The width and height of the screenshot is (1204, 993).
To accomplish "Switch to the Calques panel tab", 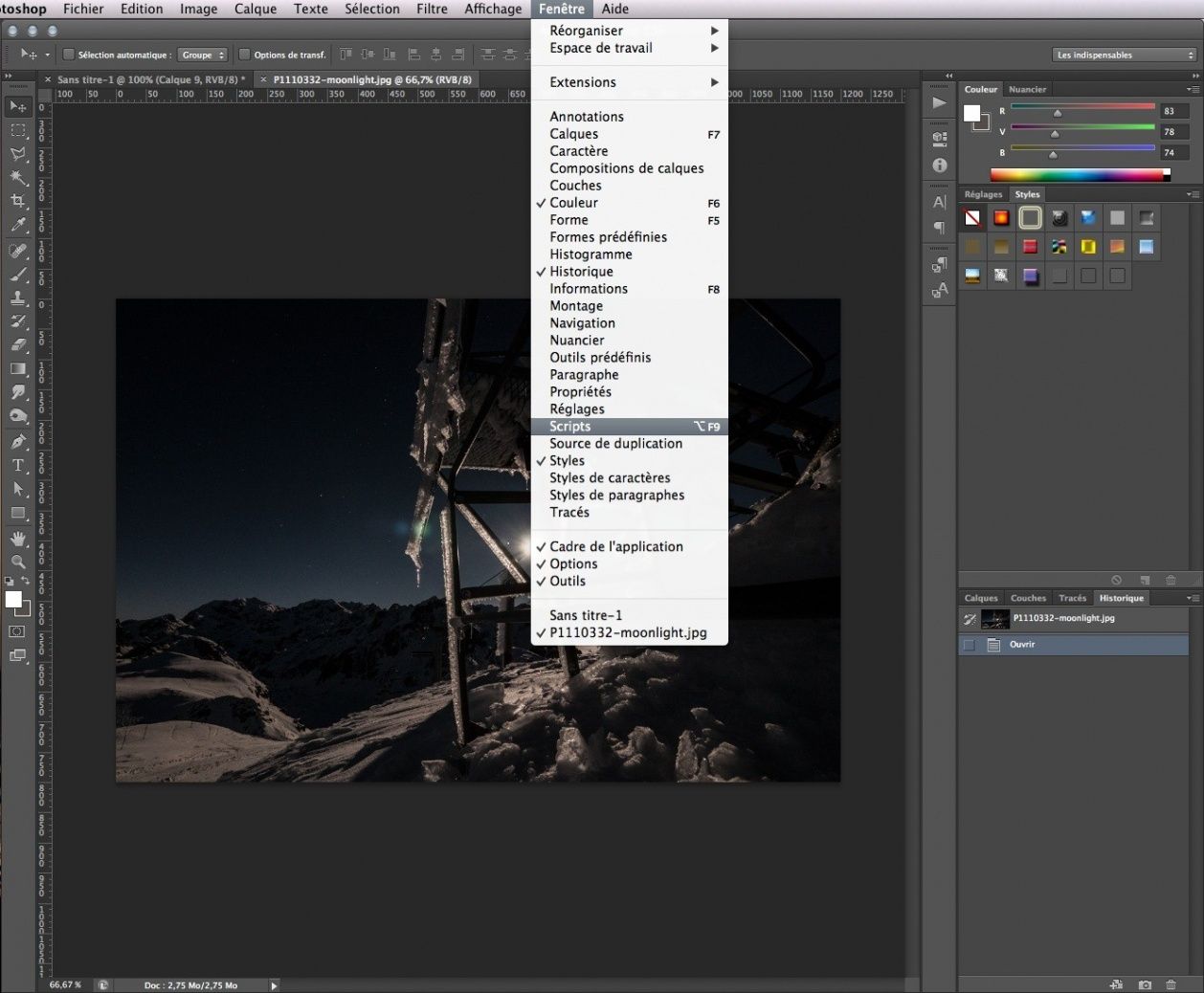I will click(x=981, y=598).
